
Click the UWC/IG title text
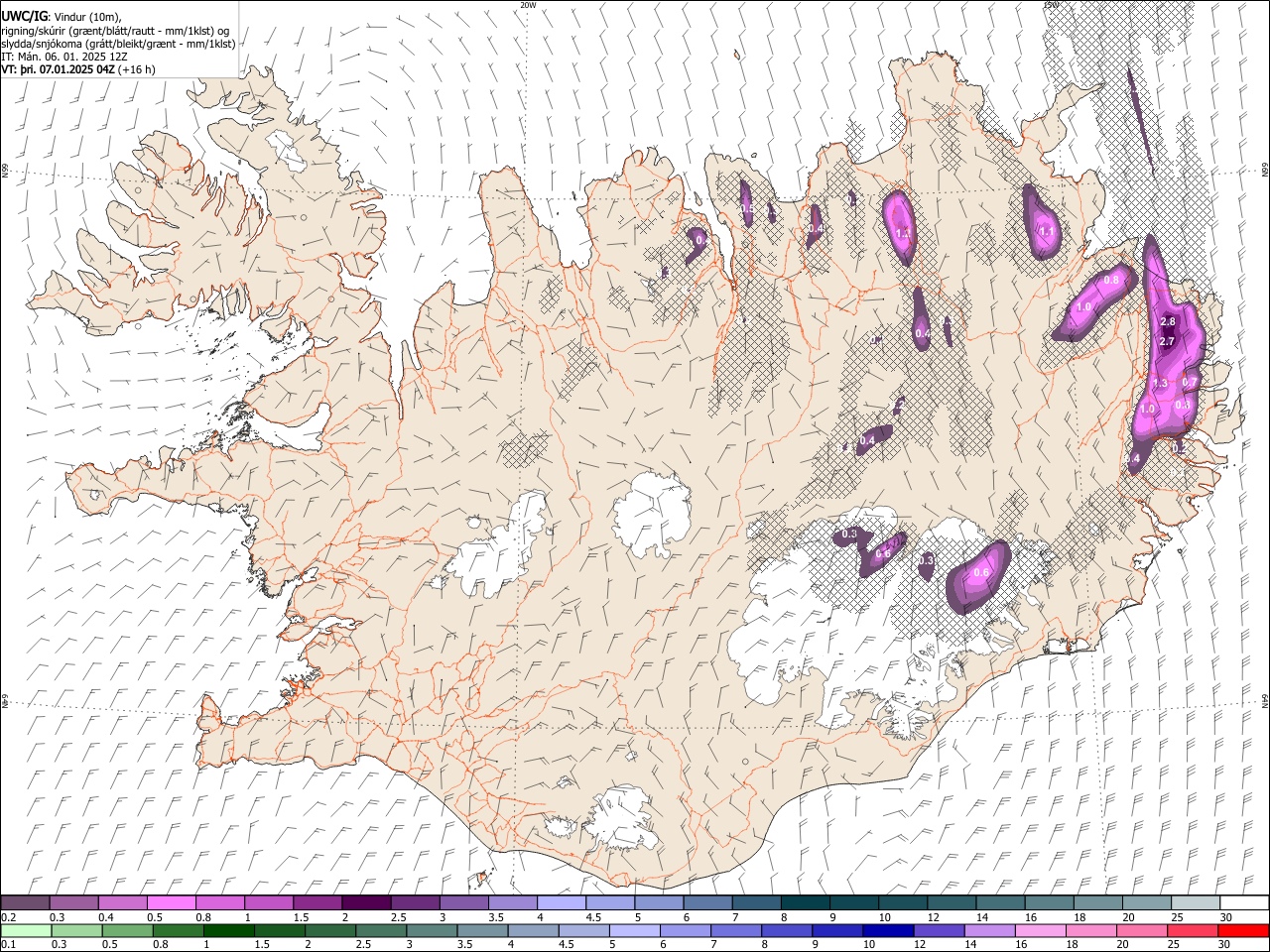tap(24, 16)
